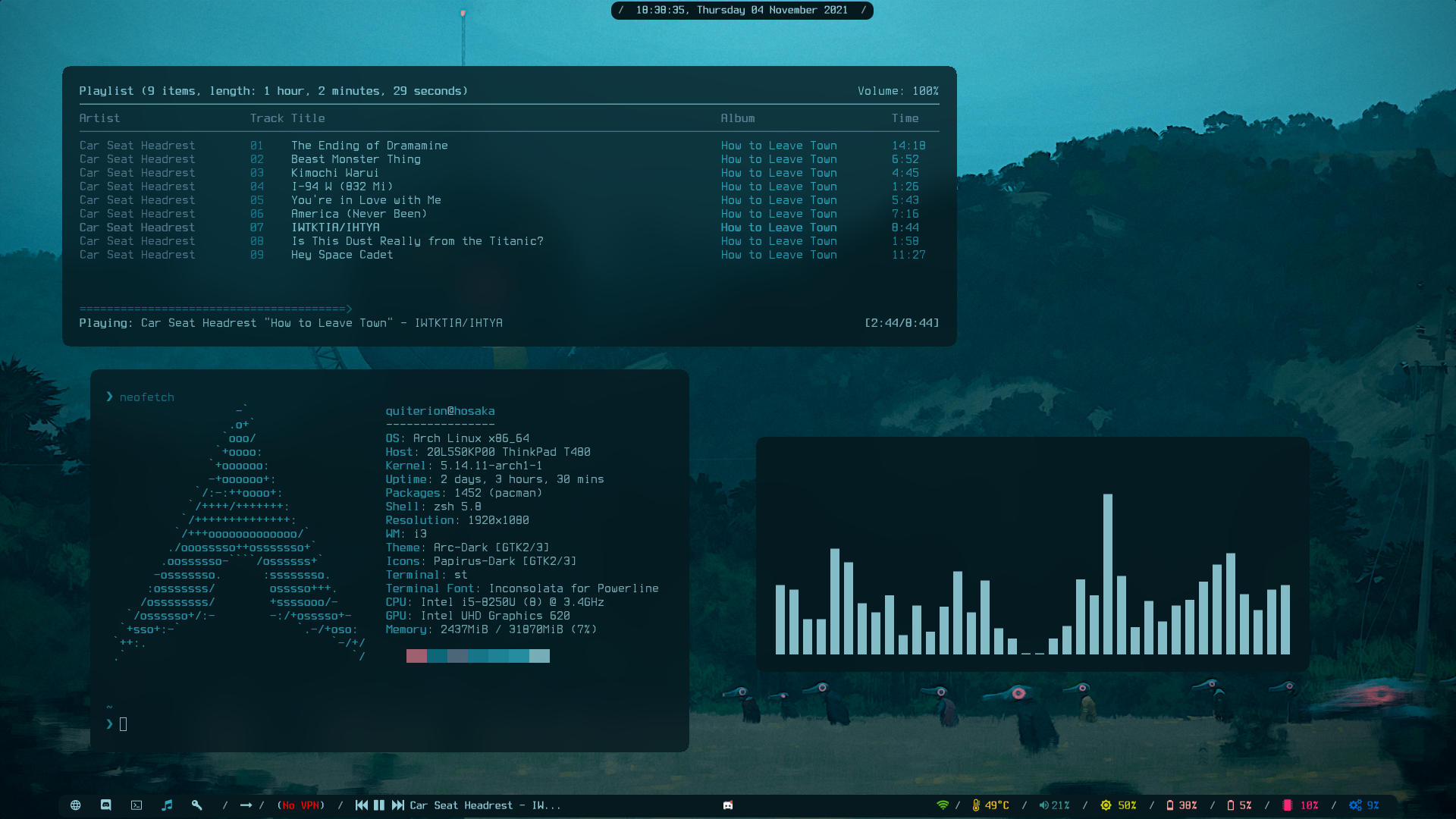Click the tallest bar in audio visualizer
Screen dimensions: 1456x819
(1108, 574)
